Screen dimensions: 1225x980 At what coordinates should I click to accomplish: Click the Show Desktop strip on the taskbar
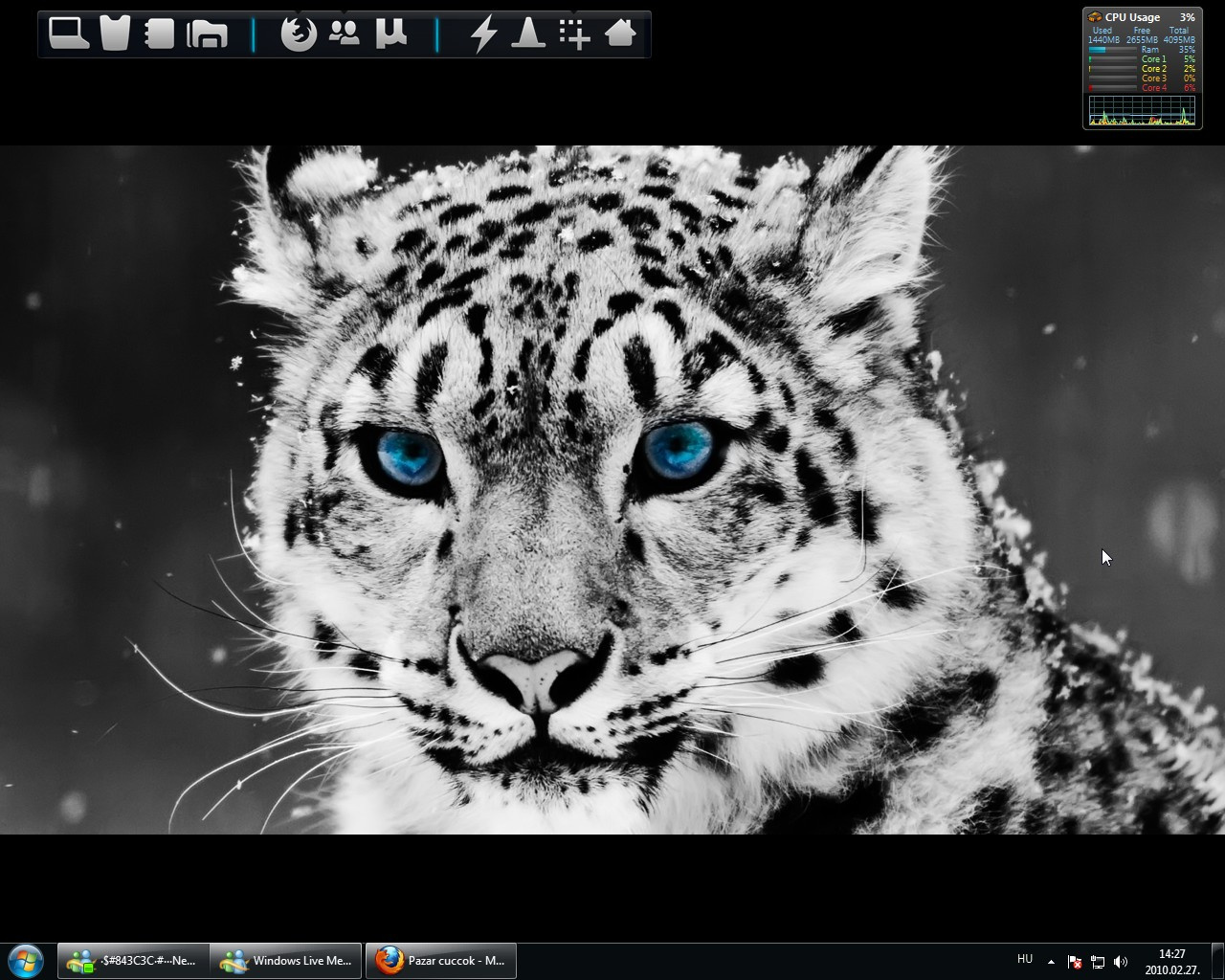click(x=1217, y=961)
